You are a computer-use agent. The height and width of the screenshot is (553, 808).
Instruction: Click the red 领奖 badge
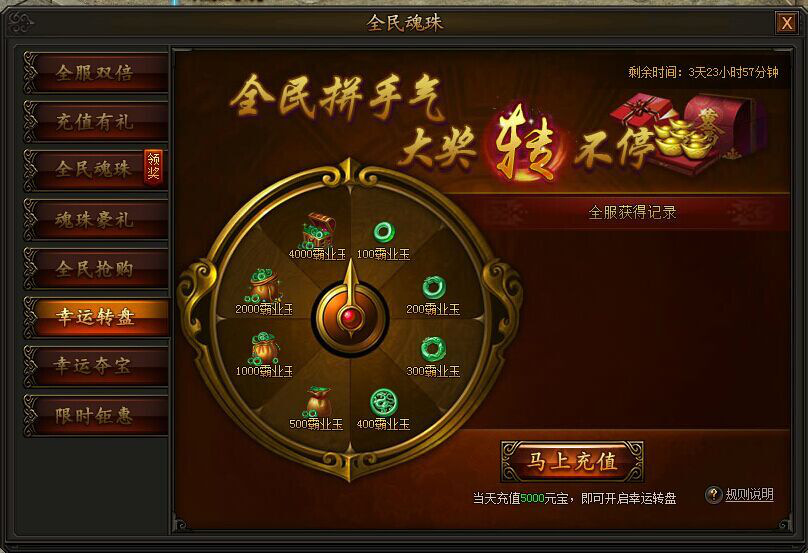tap(154, 166)
